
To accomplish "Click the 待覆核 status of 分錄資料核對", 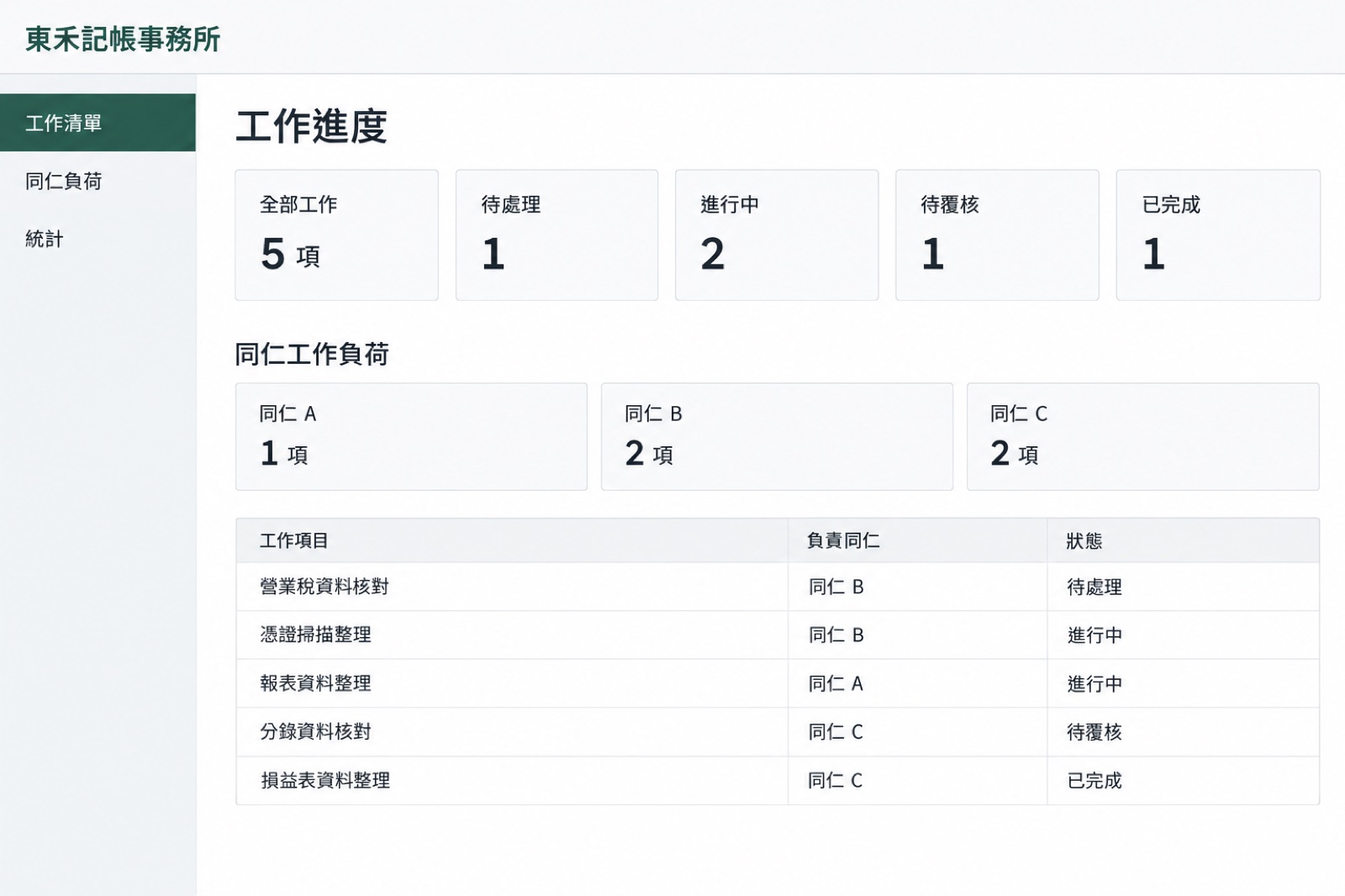I will [1094, 731].
